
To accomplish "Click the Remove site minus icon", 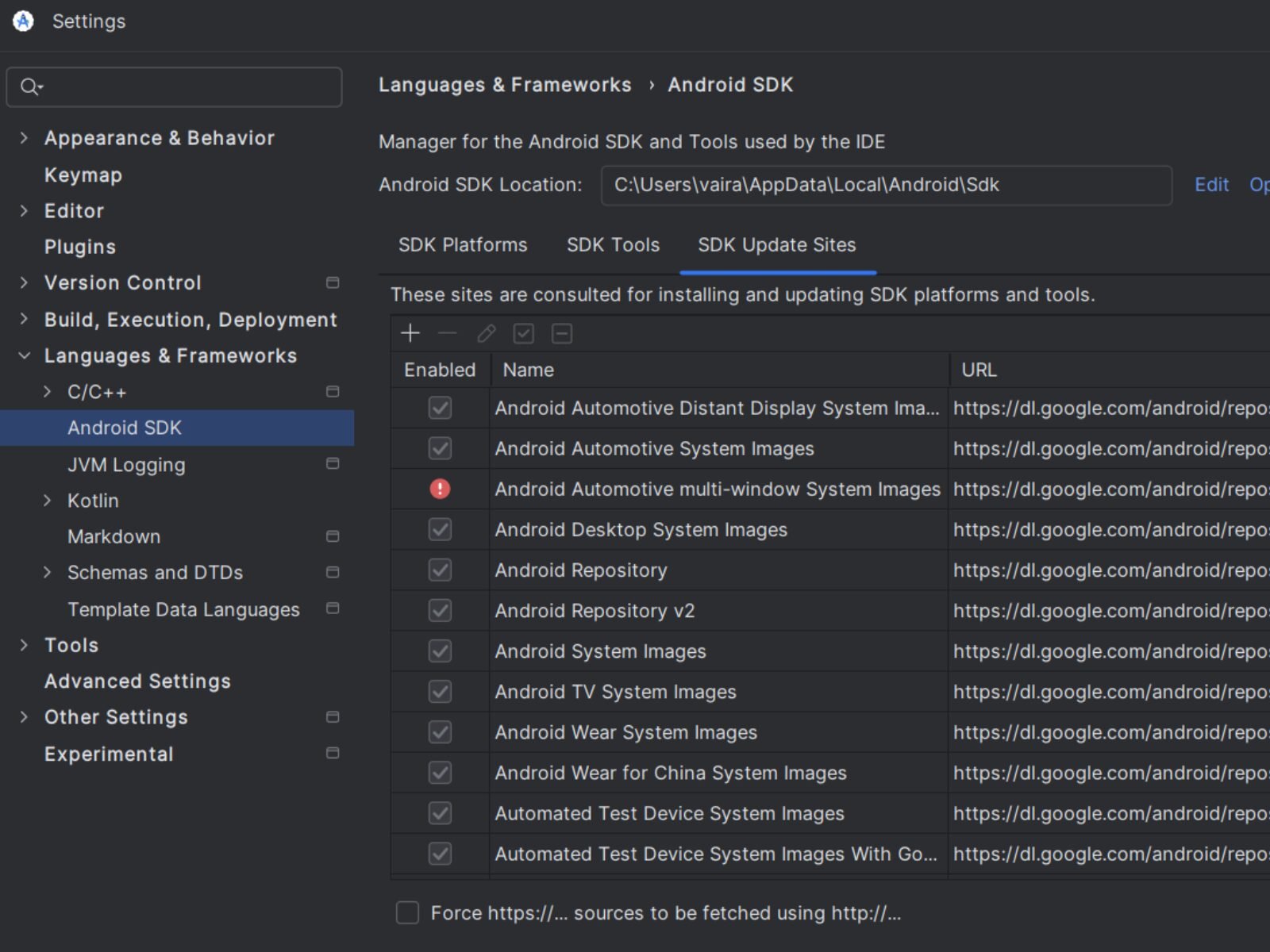I will 448,333.
